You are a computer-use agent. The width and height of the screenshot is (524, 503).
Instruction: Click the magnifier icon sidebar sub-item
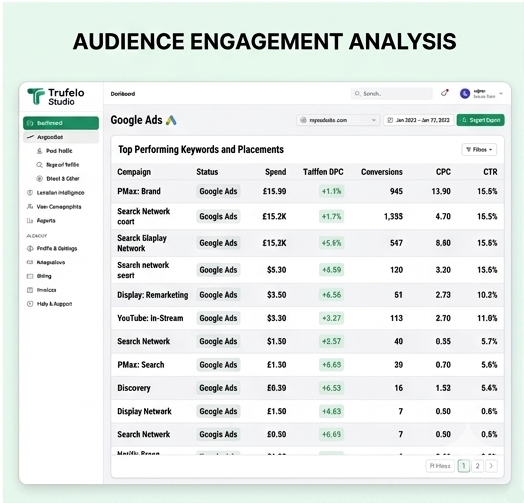click(x=39, y=165)
